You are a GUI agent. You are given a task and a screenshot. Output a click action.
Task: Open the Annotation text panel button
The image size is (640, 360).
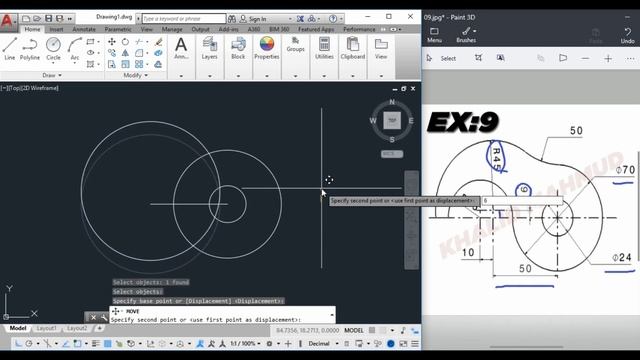181,48
